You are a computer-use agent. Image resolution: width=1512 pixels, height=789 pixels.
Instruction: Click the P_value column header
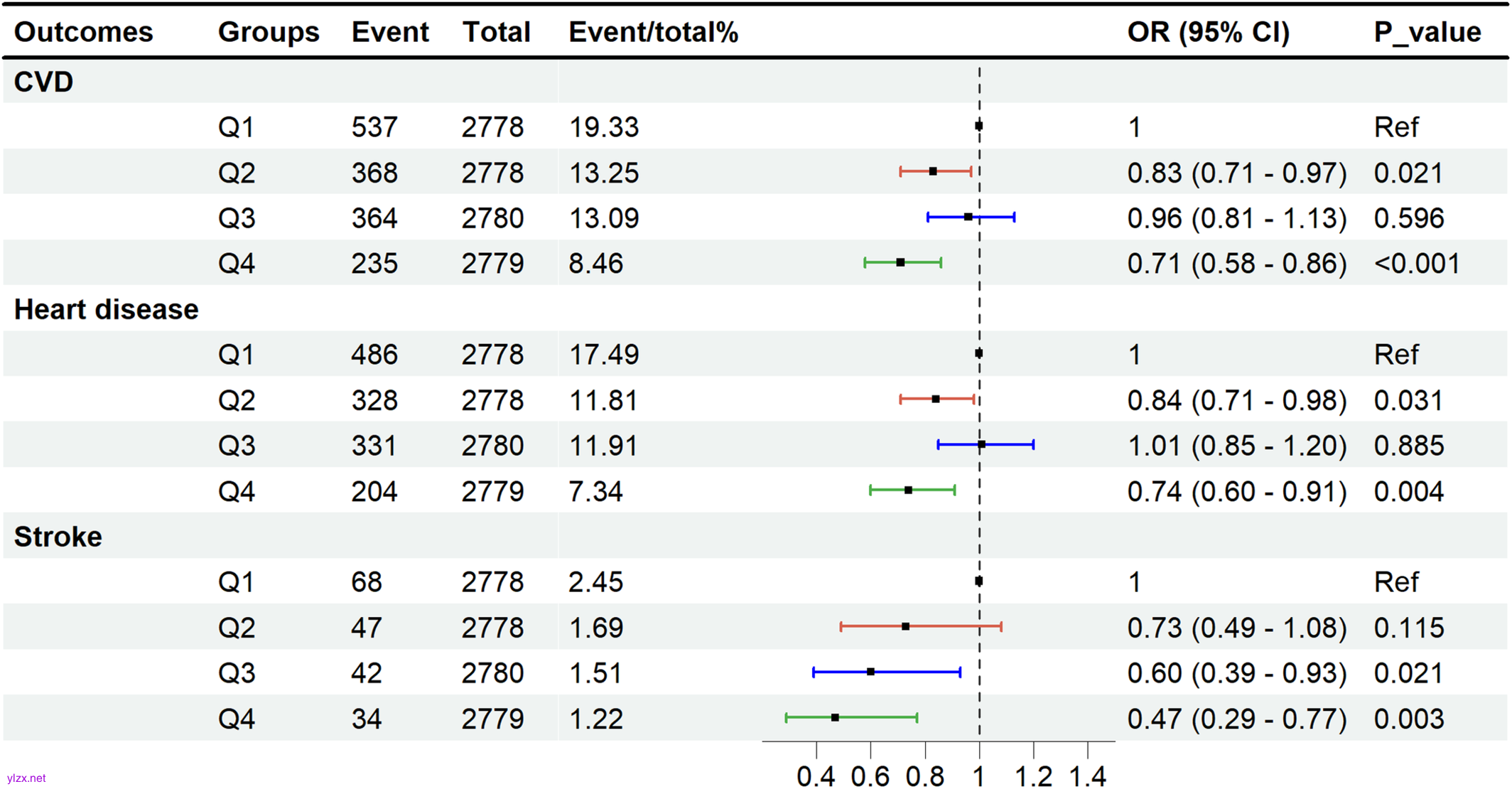pos(1427,32)
